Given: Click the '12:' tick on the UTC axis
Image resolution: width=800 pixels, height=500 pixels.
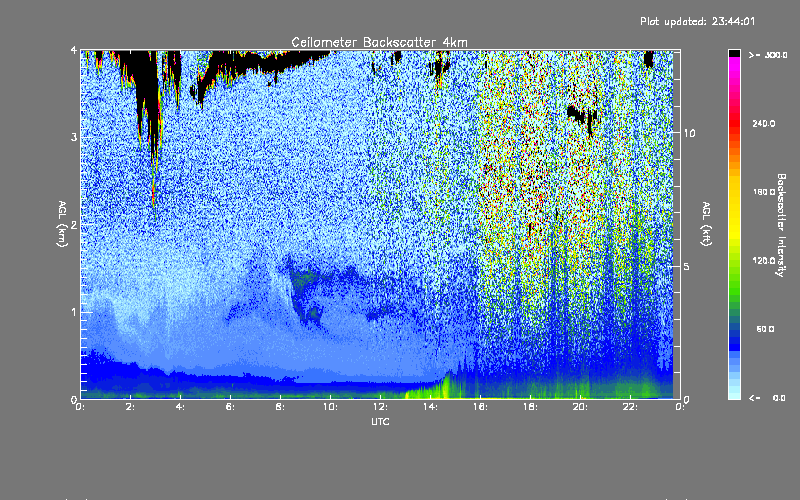Looking at the screenshot, I should 380,407.
